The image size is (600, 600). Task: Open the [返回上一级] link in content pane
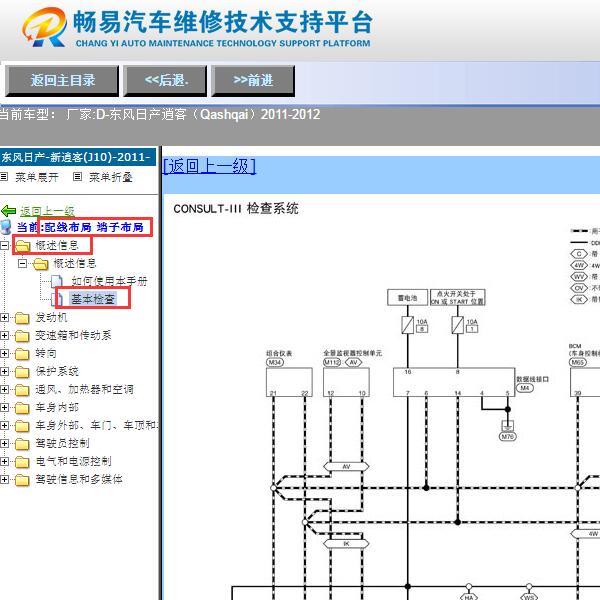pos(209,166)
